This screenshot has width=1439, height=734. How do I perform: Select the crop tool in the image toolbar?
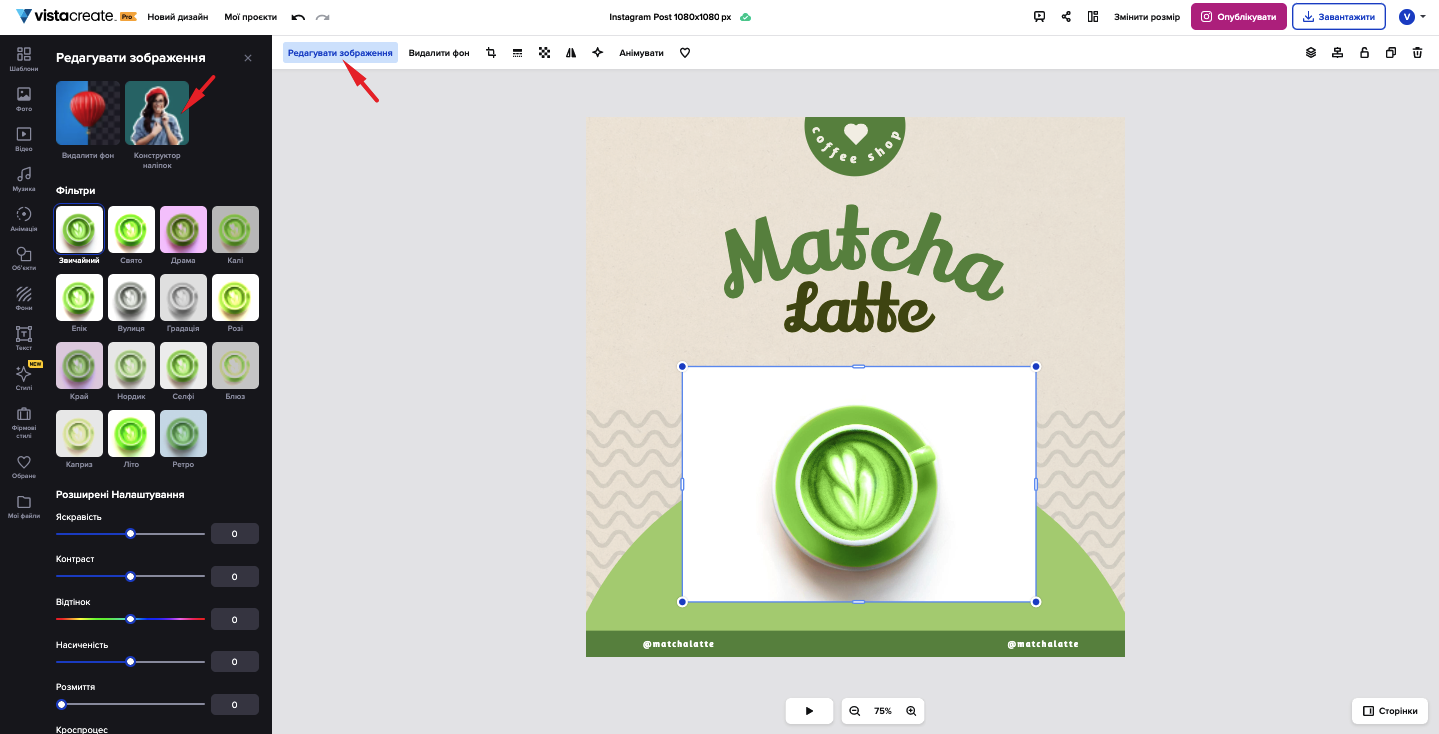tap(491, 53)
